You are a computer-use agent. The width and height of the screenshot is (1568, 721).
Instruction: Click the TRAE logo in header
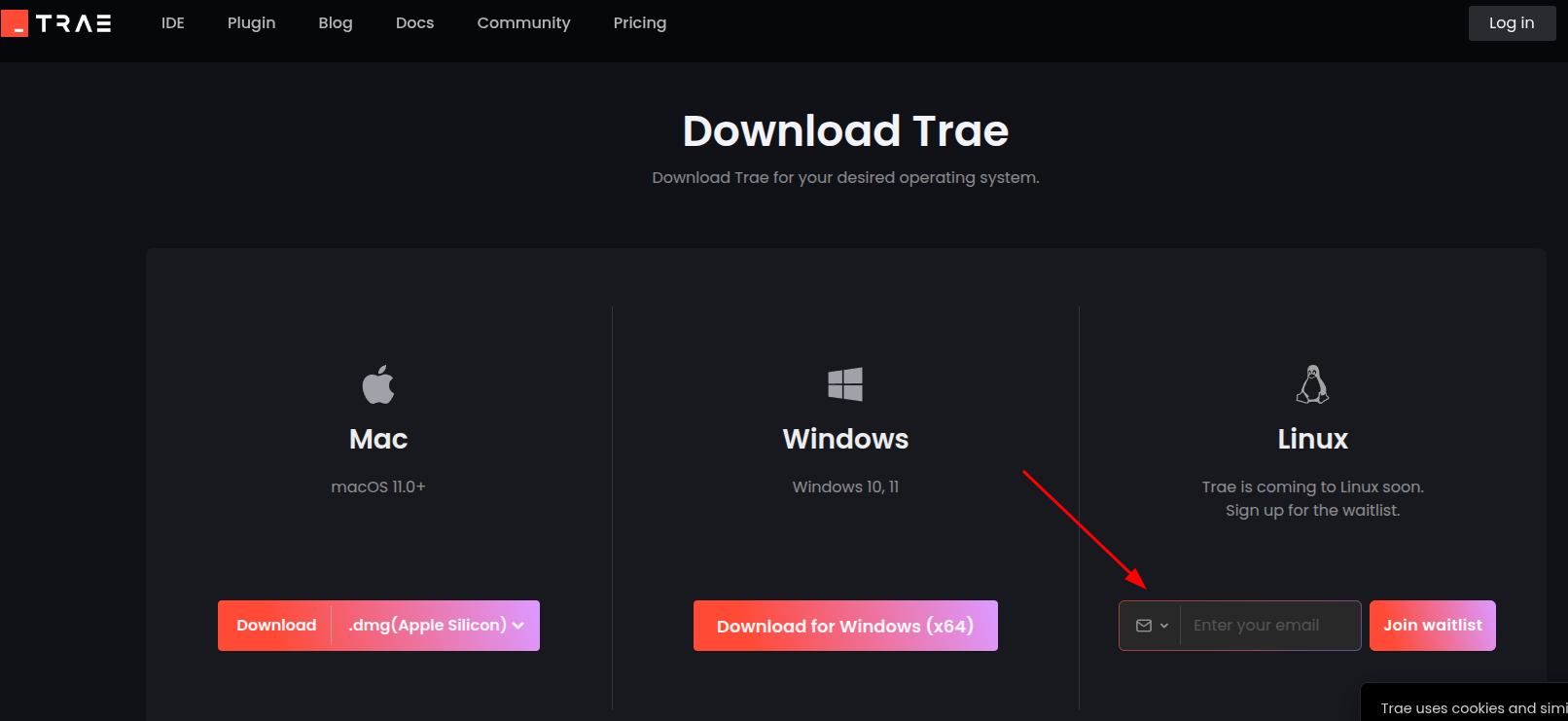pos(56,23)
